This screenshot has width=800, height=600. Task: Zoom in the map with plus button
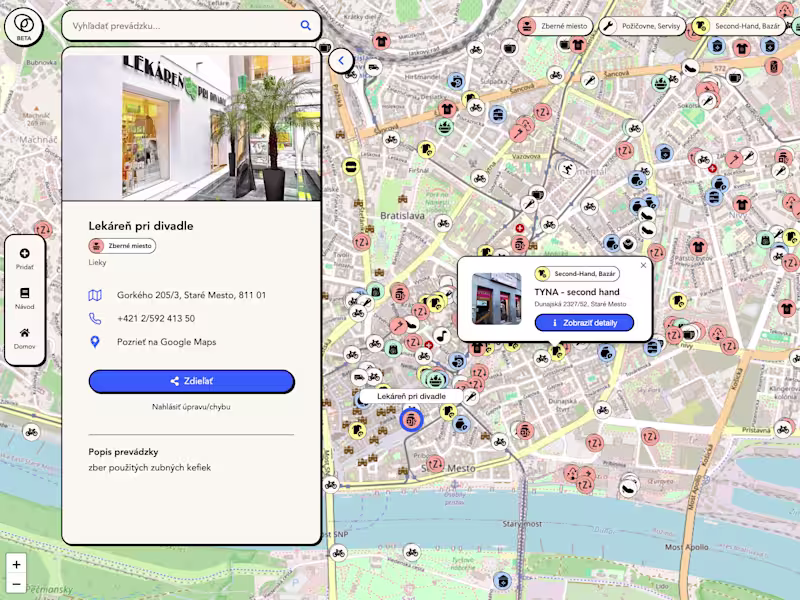tap(16, 564)
